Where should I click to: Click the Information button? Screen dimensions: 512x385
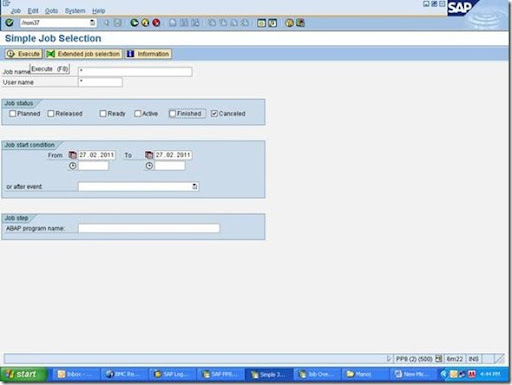coord(148,54)
